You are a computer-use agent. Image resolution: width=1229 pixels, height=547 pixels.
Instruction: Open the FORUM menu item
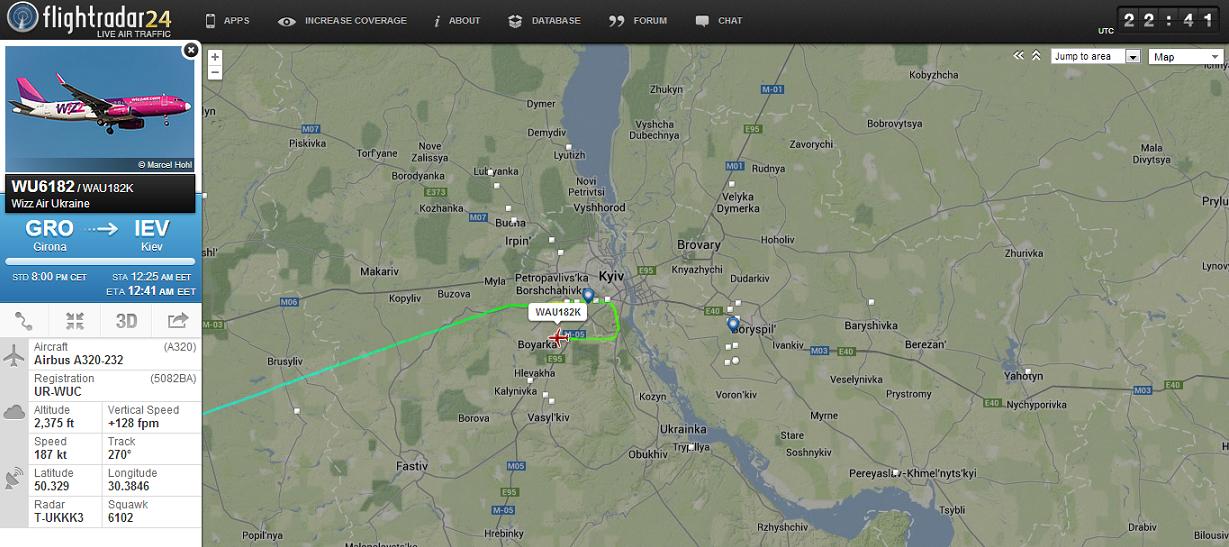click(x=638, y=21)
